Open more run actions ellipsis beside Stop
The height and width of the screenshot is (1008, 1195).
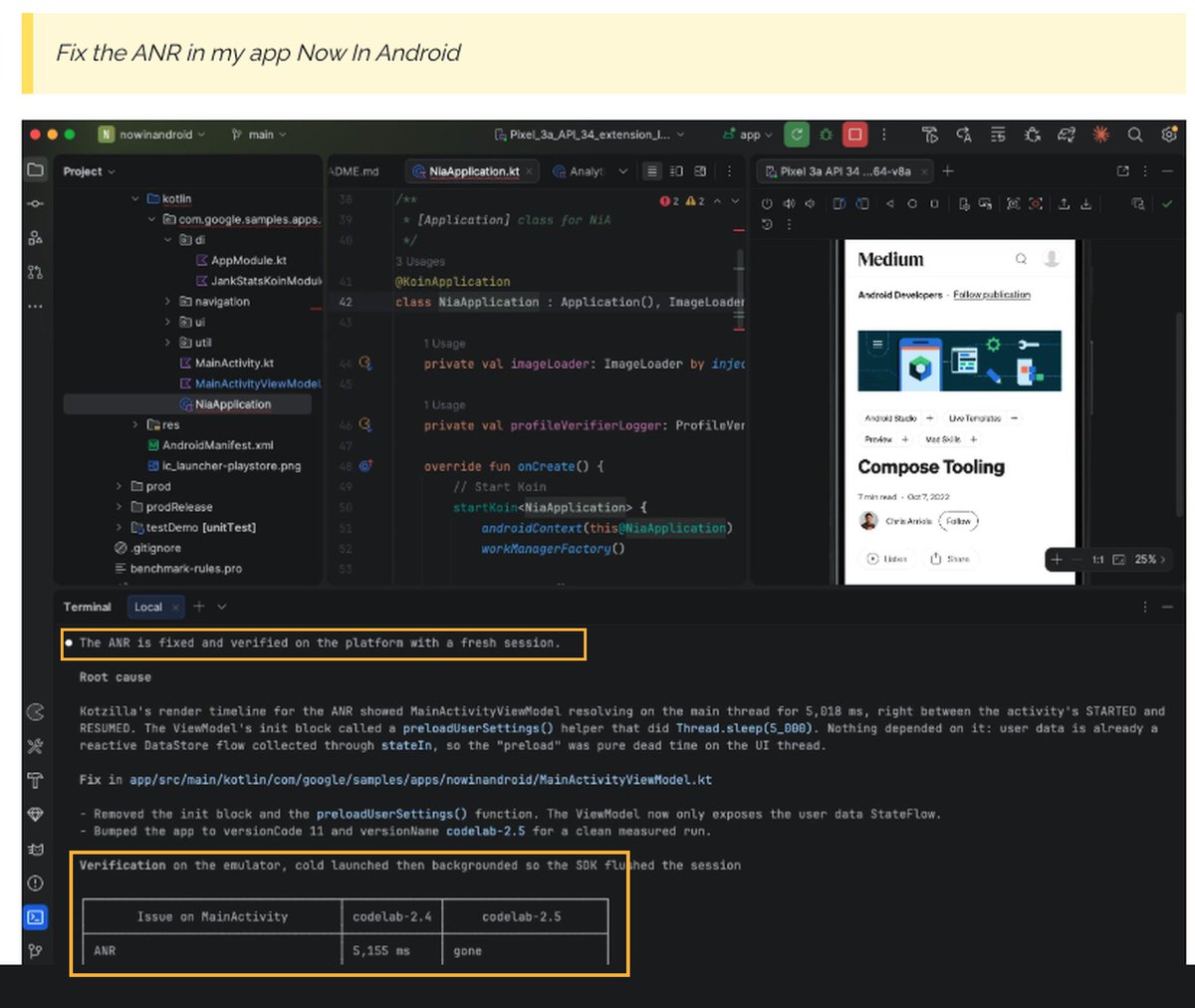[883, 134]
